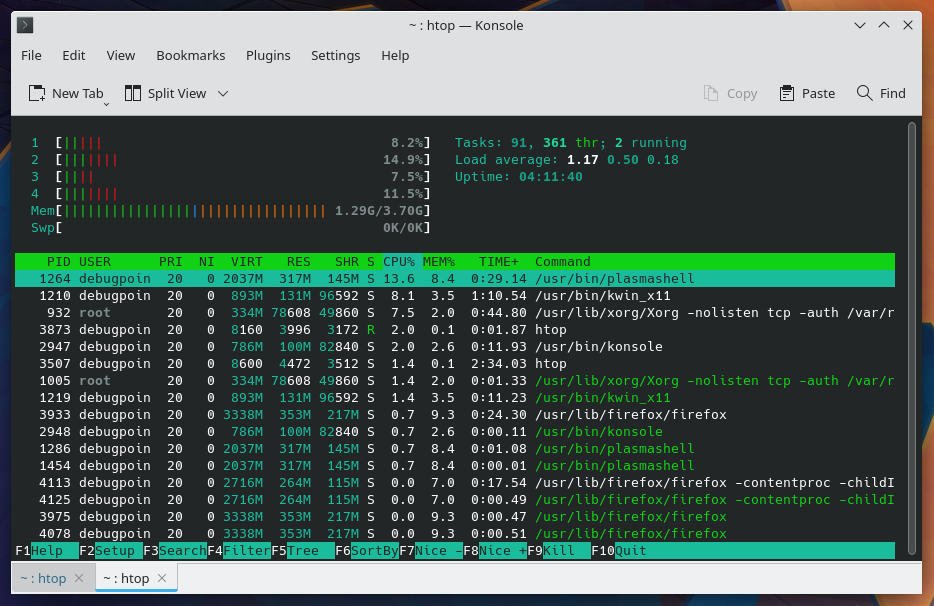This screenshot has width=934, height=606.
Task: Open the Split View dropdown arrow
Action: click(x=222, y=93)
